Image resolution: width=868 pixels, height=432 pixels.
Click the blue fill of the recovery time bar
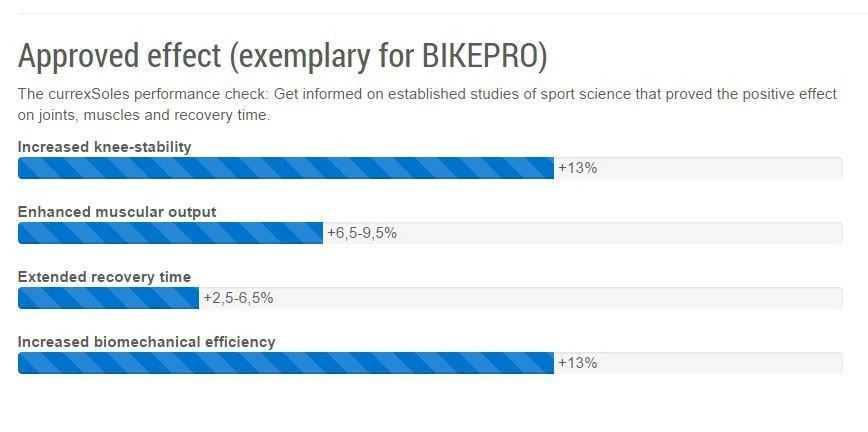tap(108, 298)
